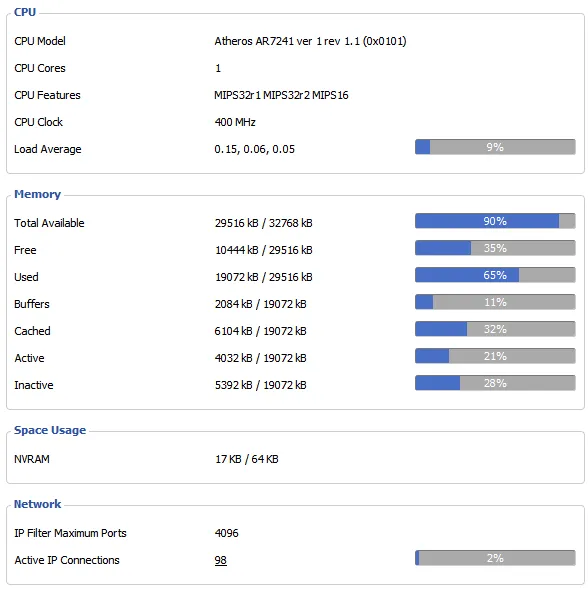Click the Free memory 35% bar
The image size is (588, 589).
pyautogui.click(x=494, y=248)
